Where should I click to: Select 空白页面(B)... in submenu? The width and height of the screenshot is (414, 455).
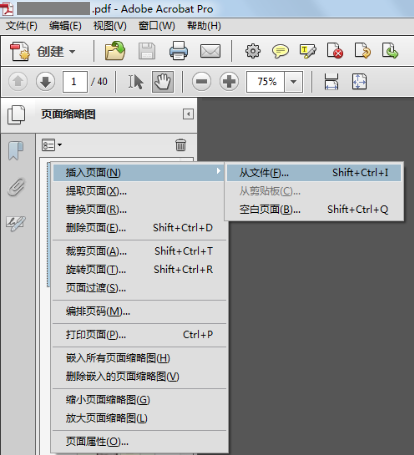(x=314, y=209)
